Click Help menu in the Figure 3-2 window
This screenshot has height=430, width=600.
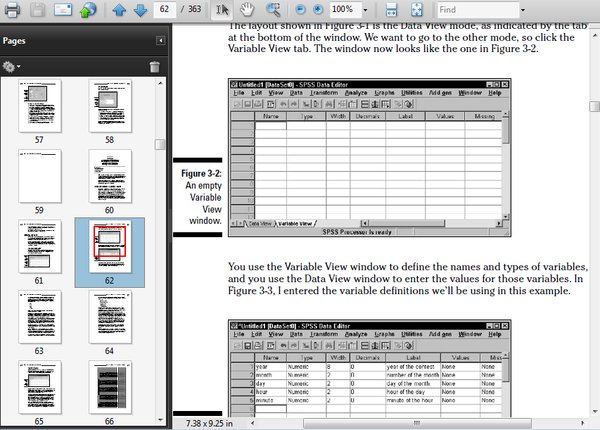pyautogui.click(x=494, y=93)
